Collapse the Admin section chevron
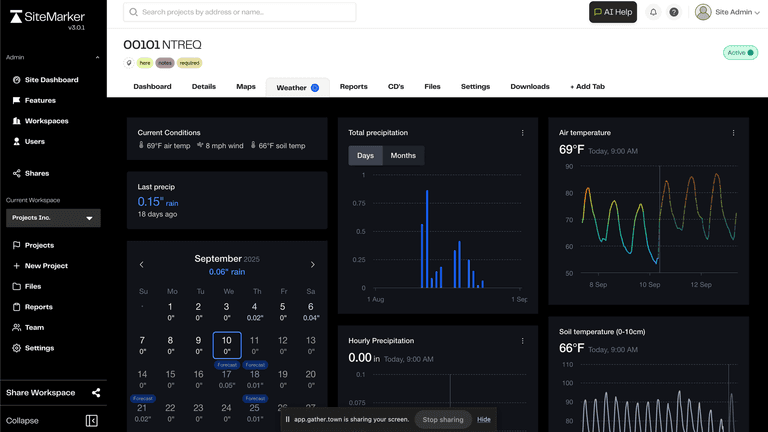The image size is (768, 432). click(x=97, y=58)
